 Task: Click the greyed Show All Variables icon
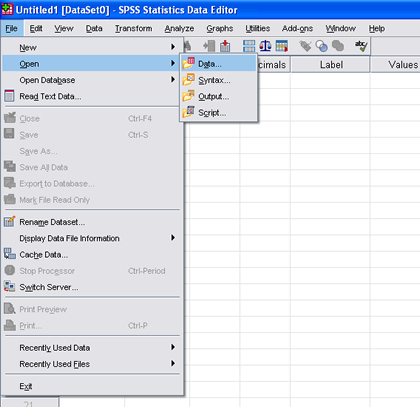(x=338, y=46)
